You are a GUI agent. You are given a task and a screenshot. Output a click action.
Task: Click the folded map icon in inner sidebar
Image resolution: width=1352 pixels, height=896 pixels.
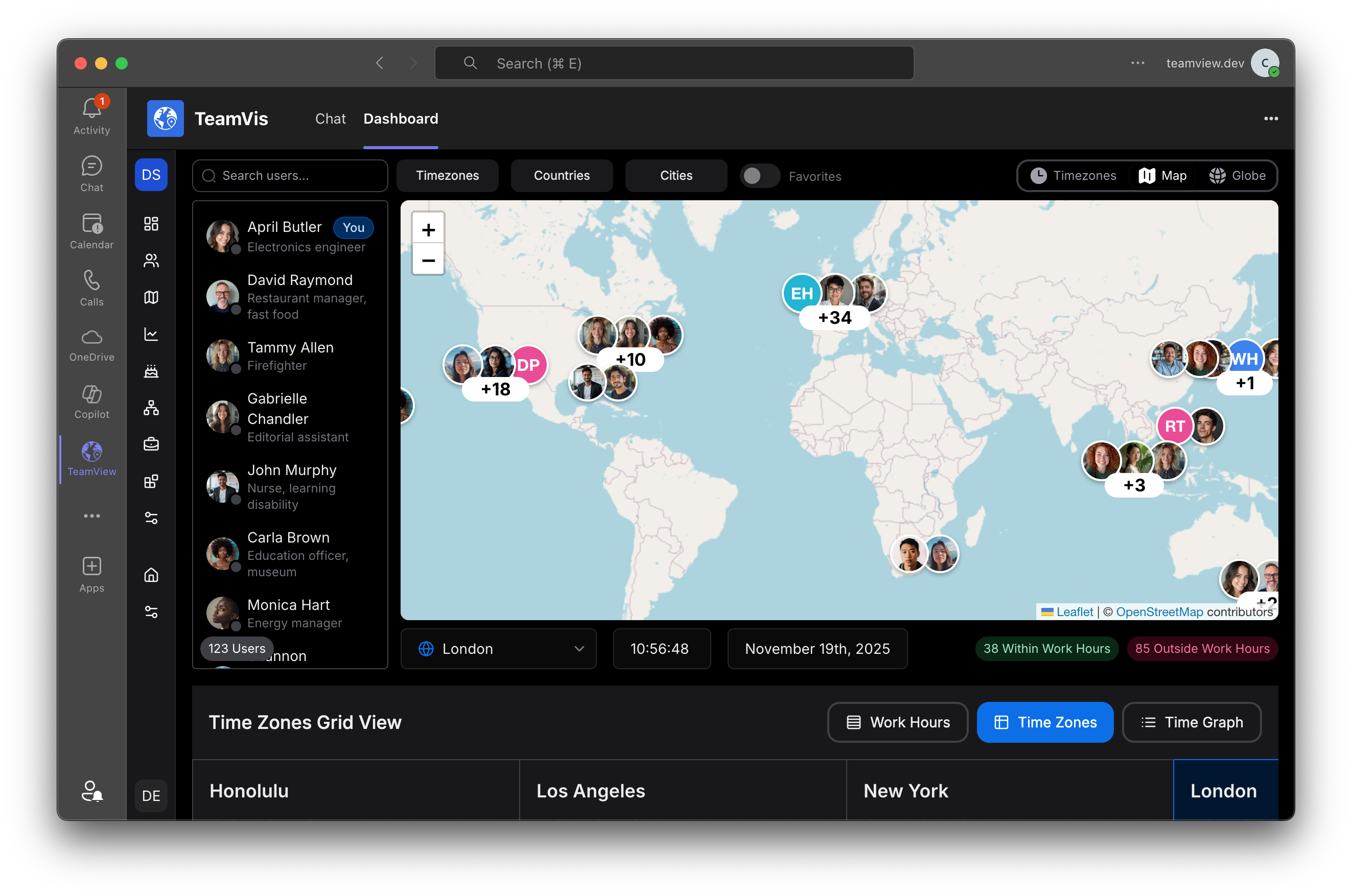[151, 297]
